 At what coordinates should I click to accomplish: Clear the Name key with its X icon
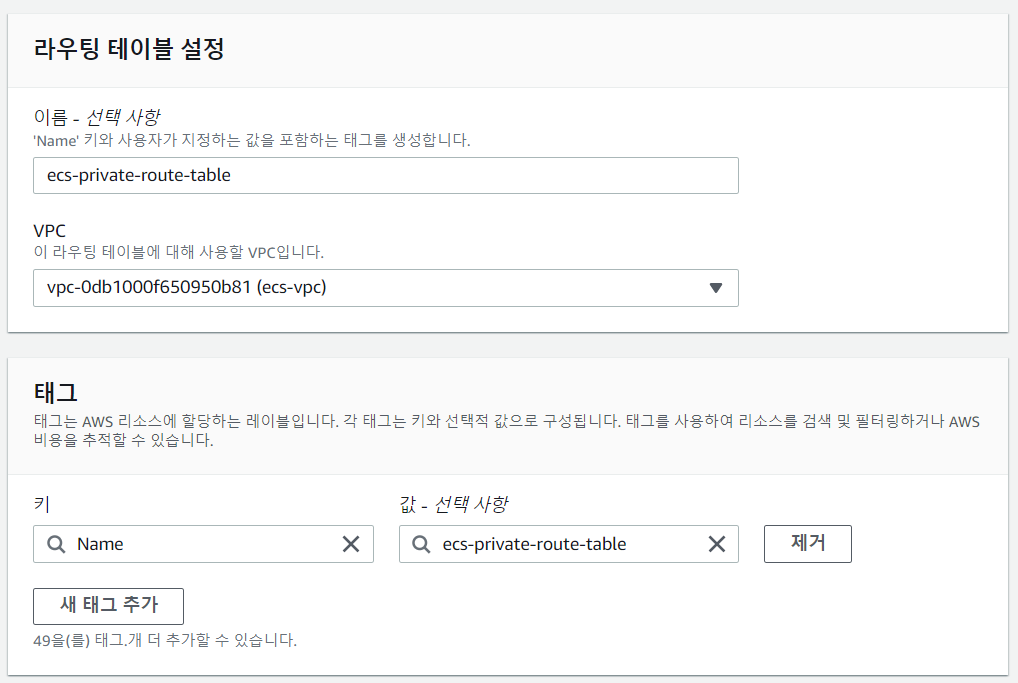351,544
